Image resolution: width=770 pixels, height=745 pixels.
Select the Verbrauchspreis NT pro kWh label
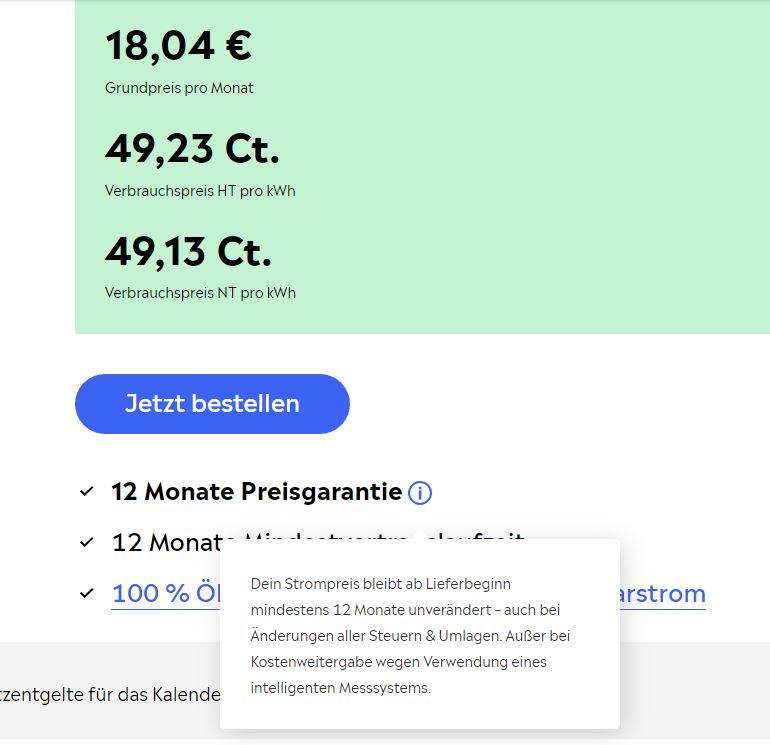pyautogui.click(x=200, y=293)
